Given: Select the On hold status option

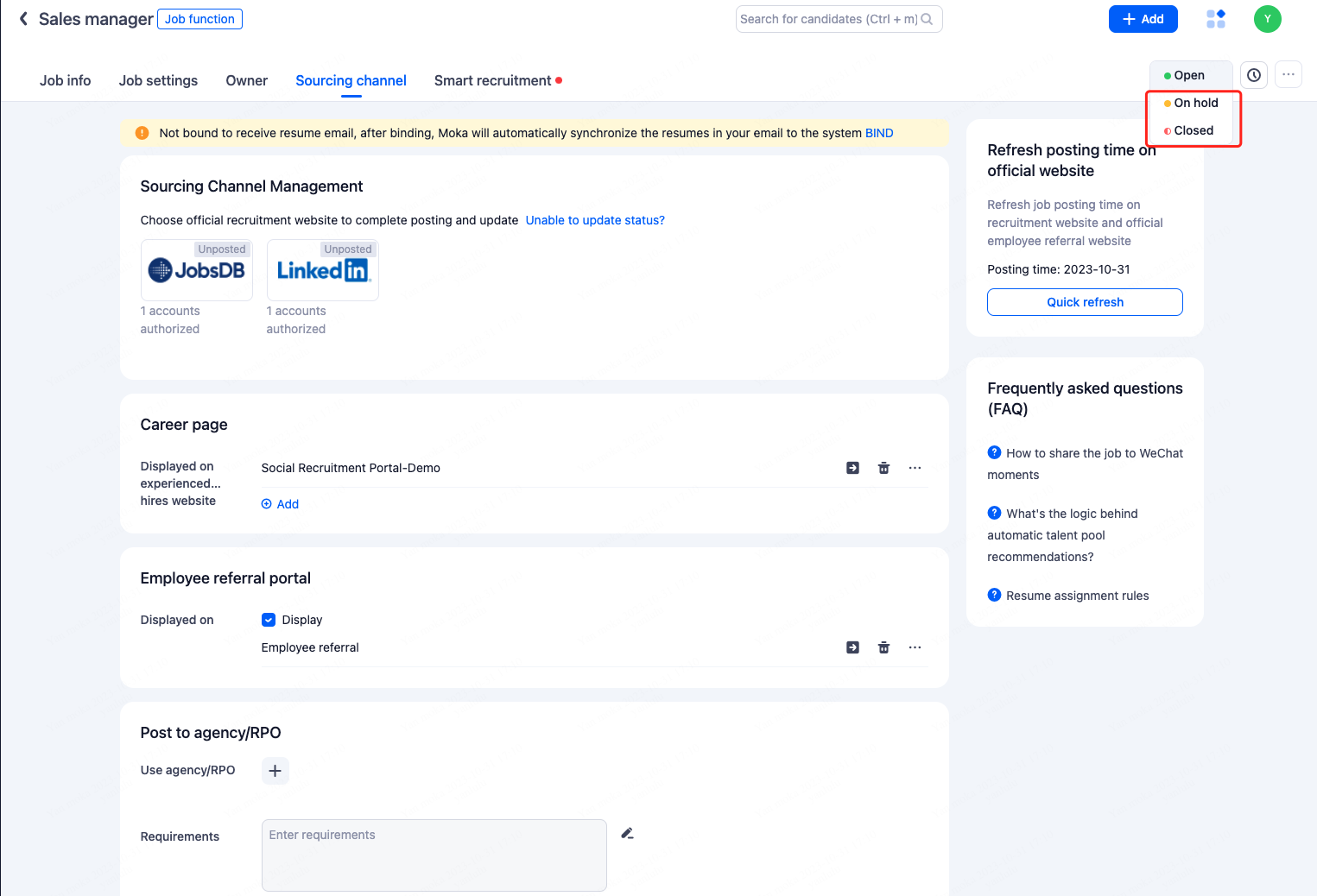Looking at the screenshot, I should point(1195,103).
